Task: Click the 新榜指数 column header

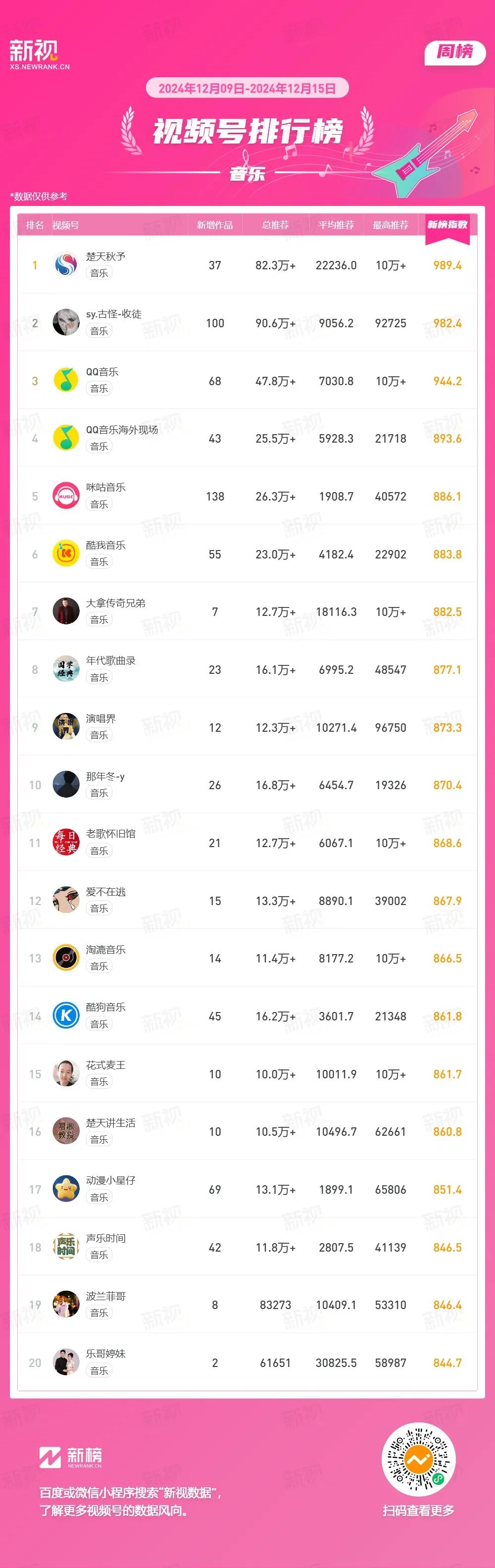Action: 447,225
